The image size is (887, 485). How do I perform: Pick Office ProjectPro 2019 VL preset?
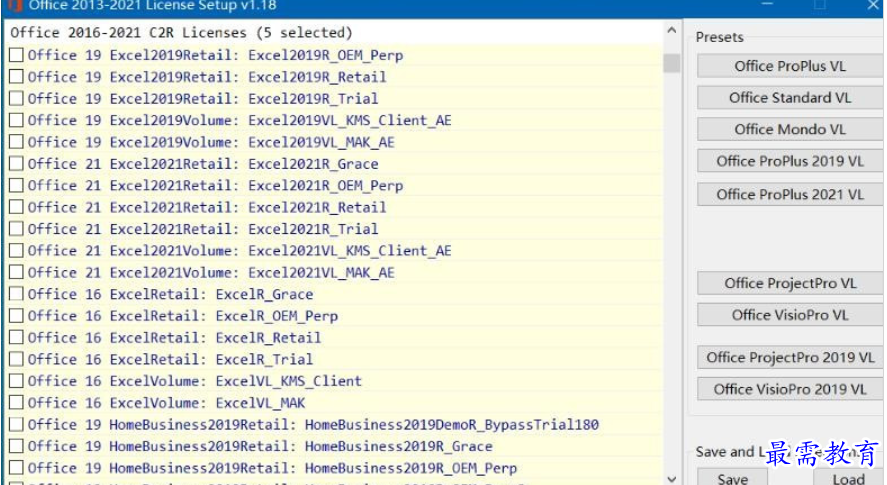point(790,358)
